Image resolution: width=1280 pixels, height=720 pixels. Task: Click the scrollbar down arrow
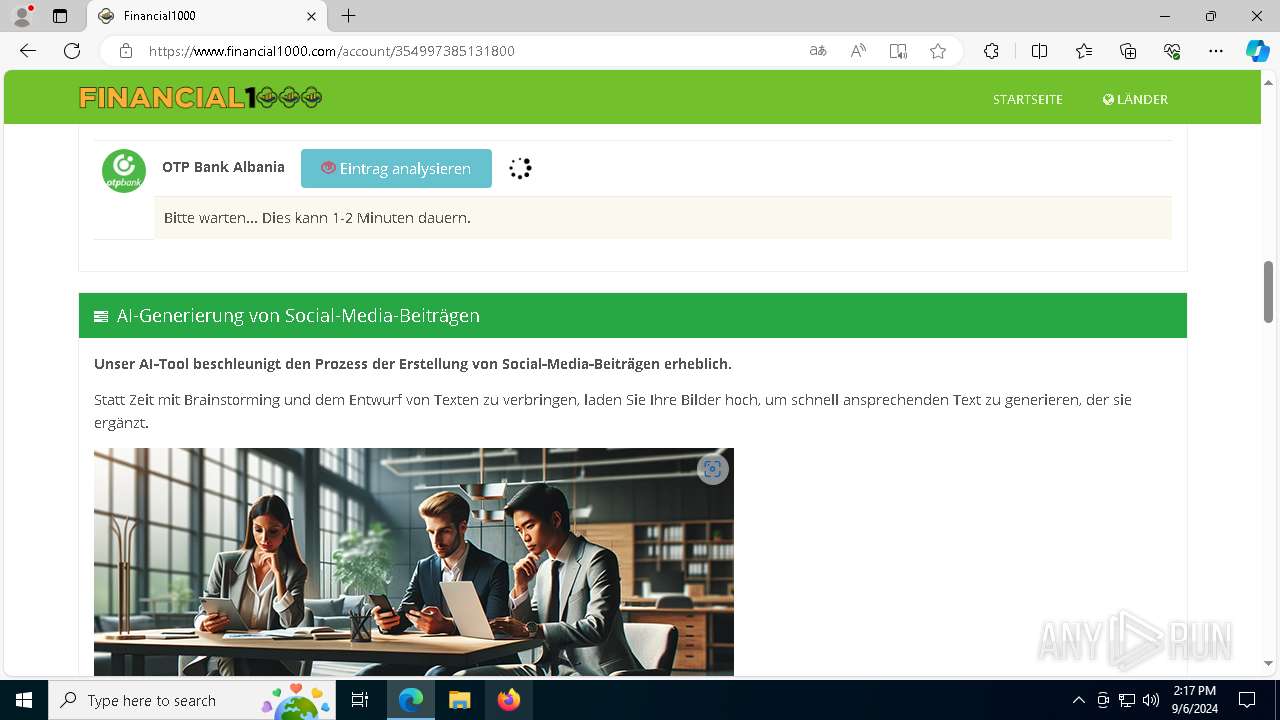coord(1268,663)
